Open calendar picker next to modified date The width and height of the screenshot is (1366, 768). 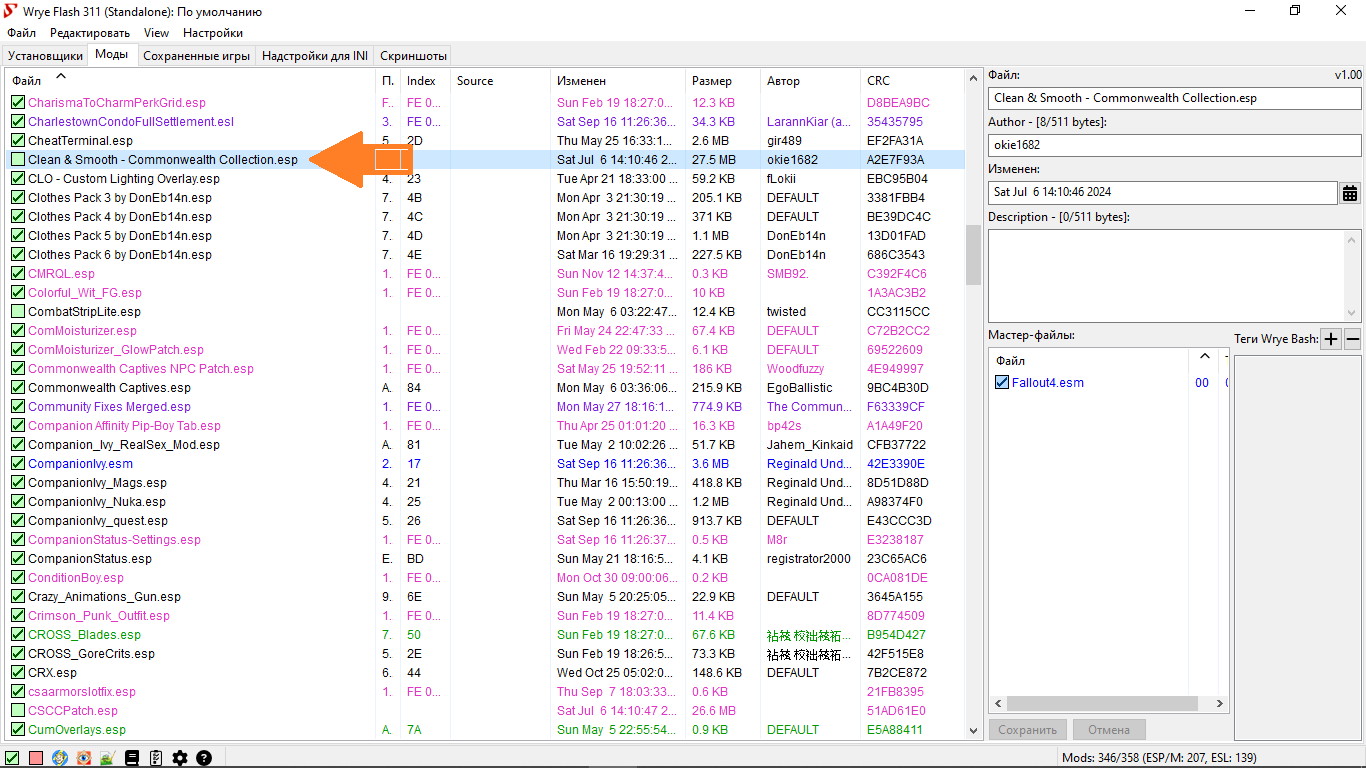1350,193
